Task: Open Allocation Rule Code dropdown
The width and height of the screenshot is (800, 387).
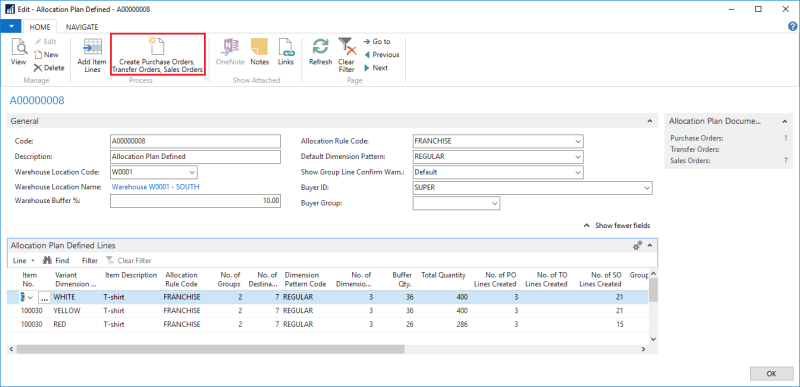Action: (578, 141)
